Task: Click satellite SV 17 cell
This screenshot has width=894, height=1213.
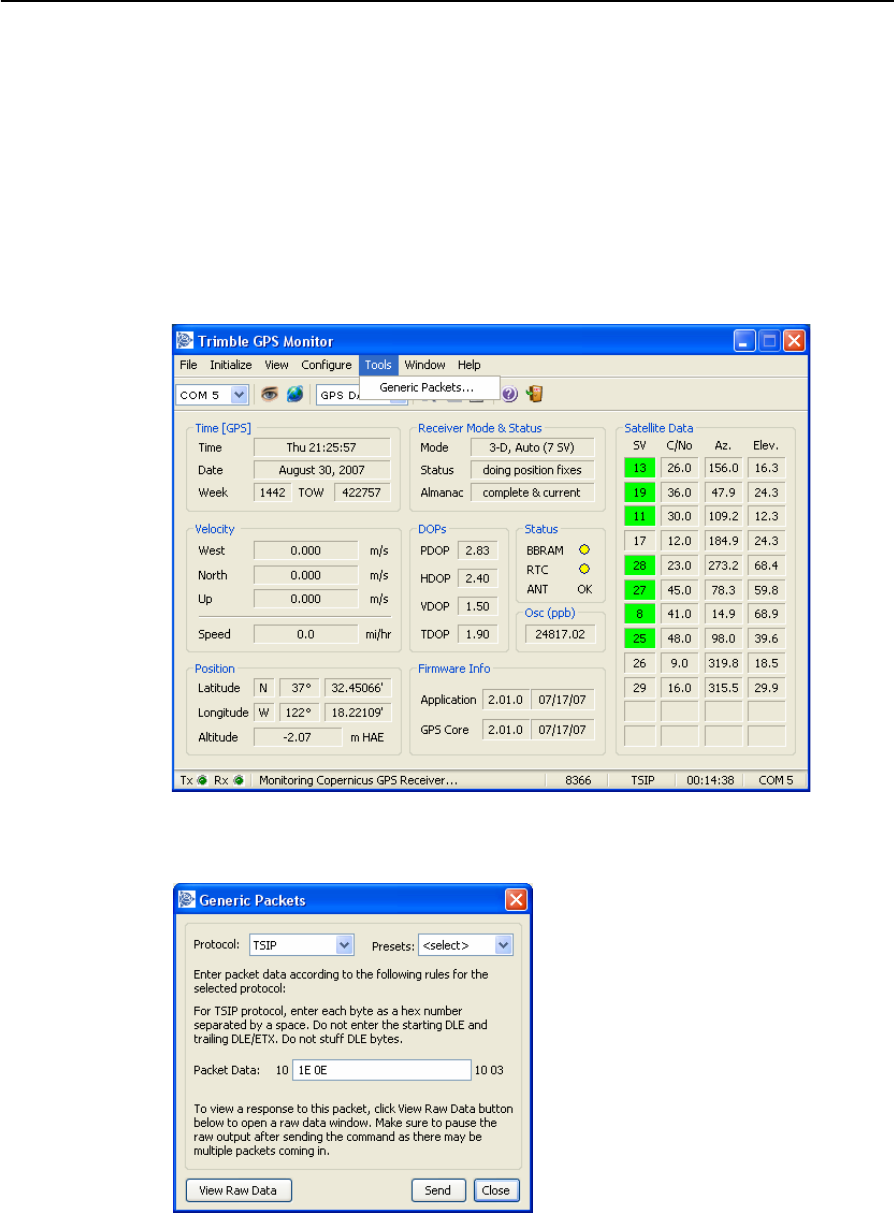Action: (x=639, y=541)
